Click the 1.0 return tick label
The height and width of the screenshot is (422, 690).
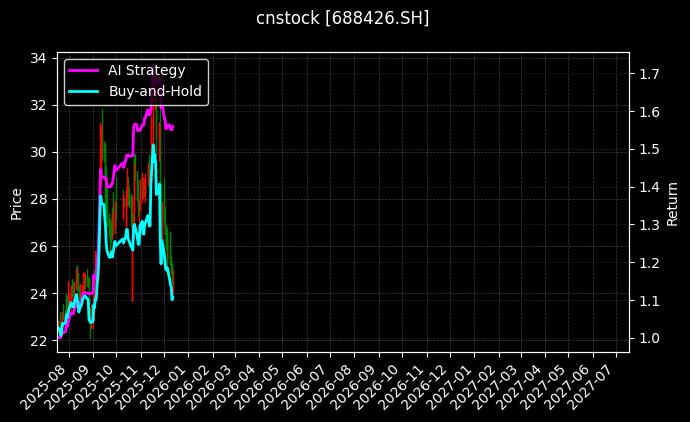point(648,338)
